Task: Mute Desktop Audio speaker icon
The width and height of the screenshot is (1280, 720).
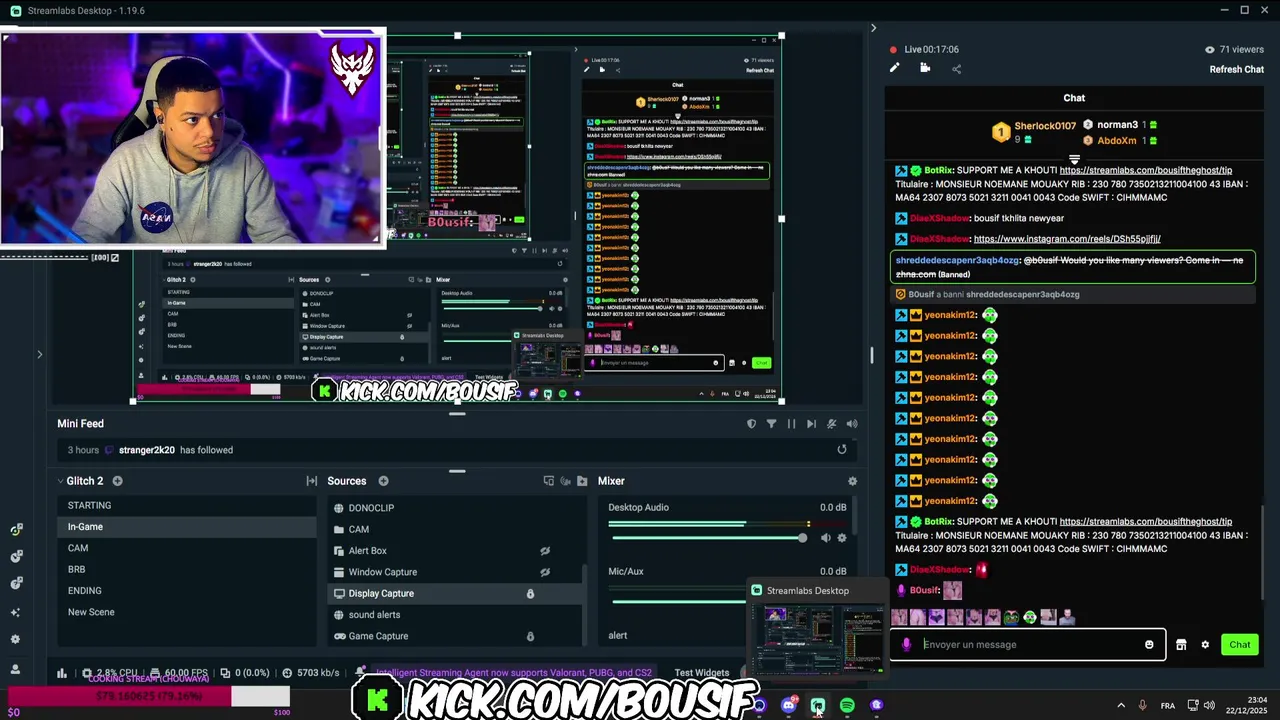Action: point(826,538)
